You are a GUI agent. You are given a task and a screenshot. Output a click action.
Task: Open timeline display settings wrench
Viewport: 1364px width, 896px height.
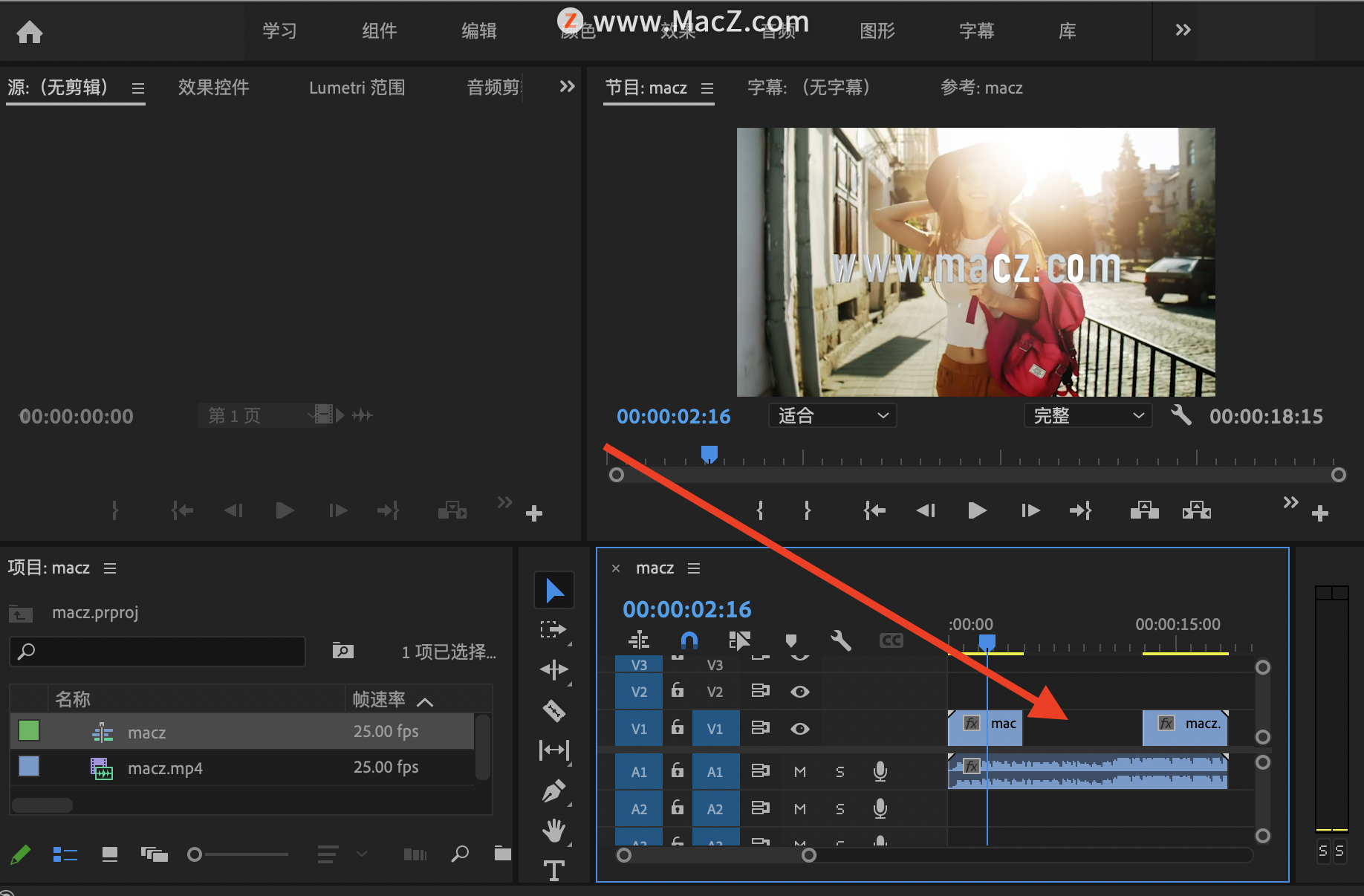[x=840, y=640]
